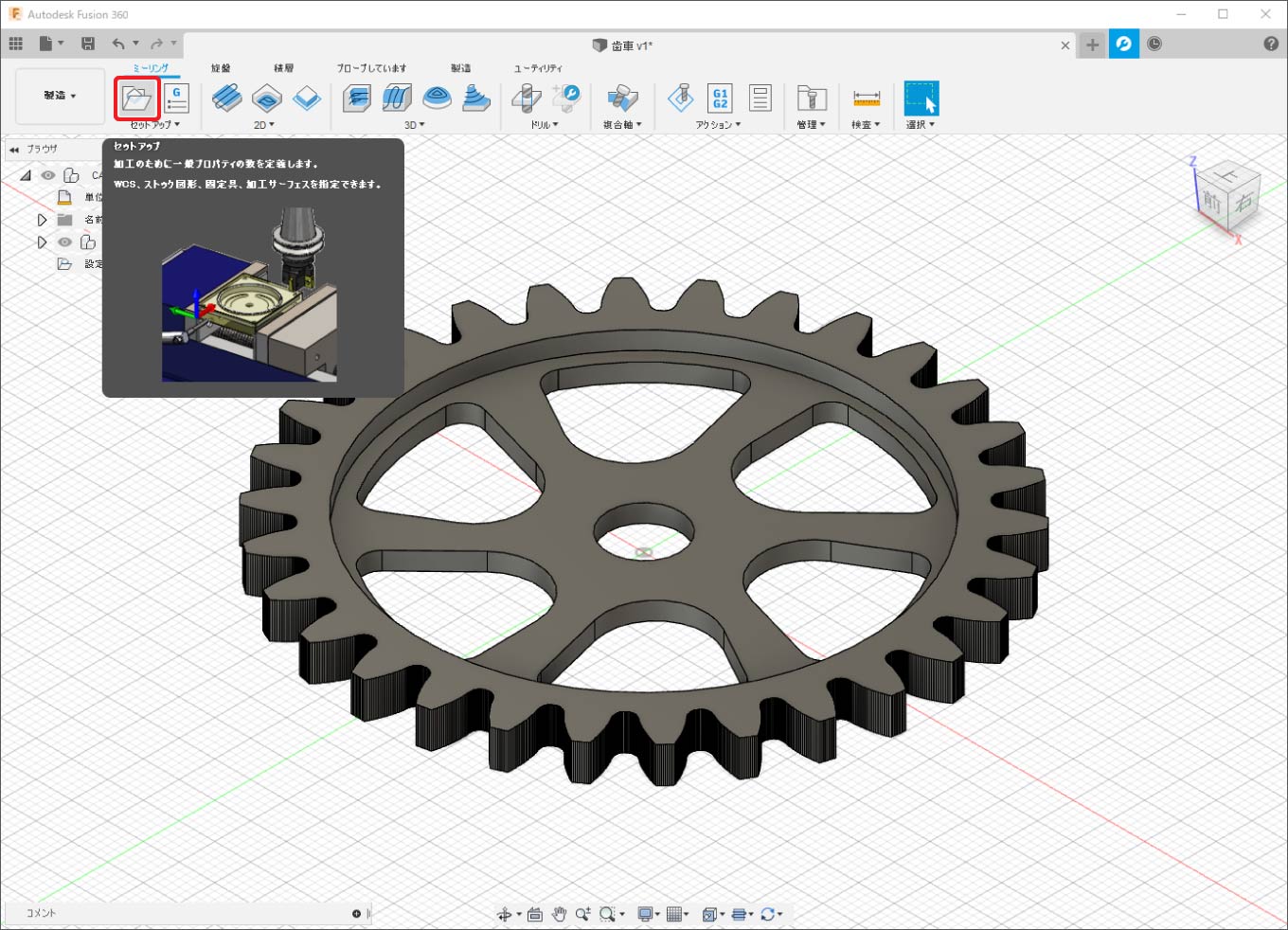The image size is (1288, 930).
Task: Click the Setup folder icon in Milling toolbar
Action: [x=136, y=98]
